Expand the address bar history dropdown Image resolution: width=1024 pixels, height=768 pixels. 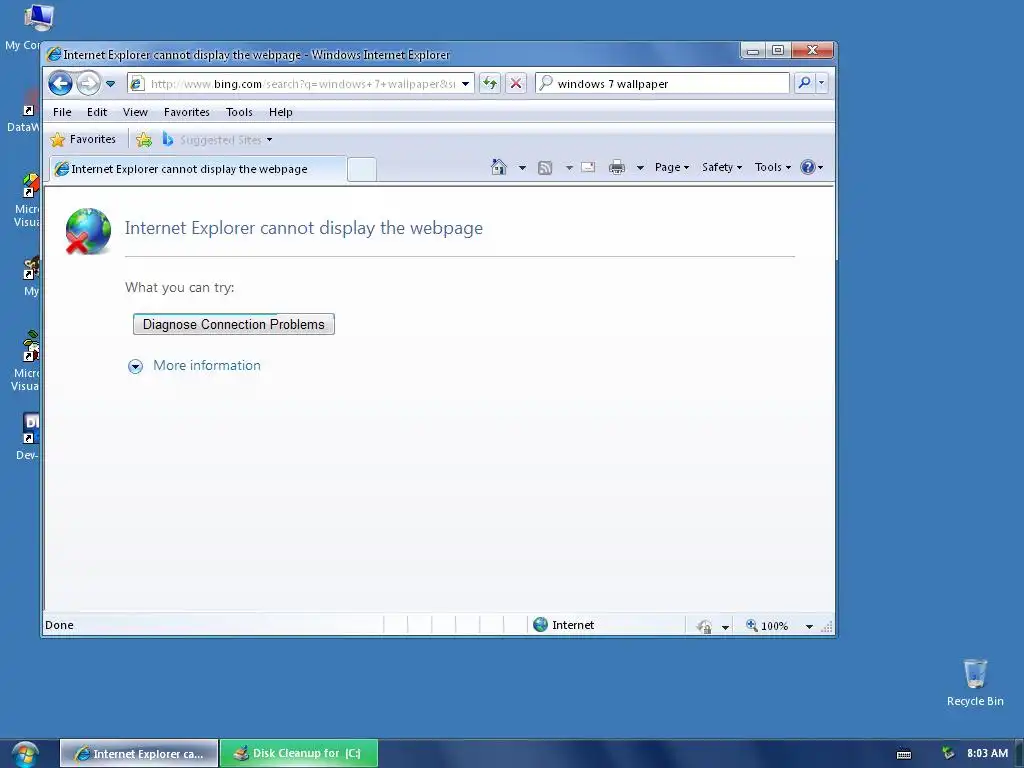click(x=466, y=84)
